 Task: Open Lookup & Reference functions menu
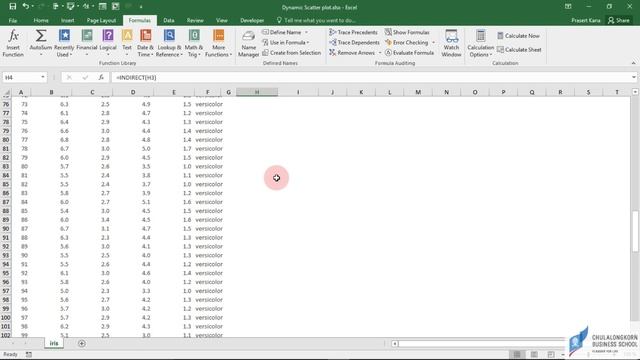169,43
